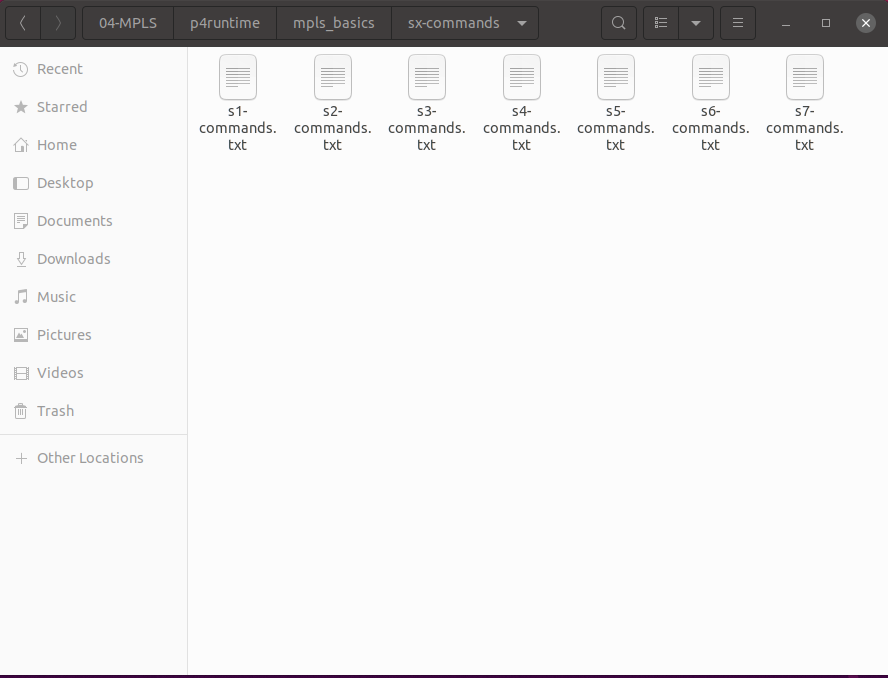Select the s2-commands.txt file
888x678 pixels.
332,78
